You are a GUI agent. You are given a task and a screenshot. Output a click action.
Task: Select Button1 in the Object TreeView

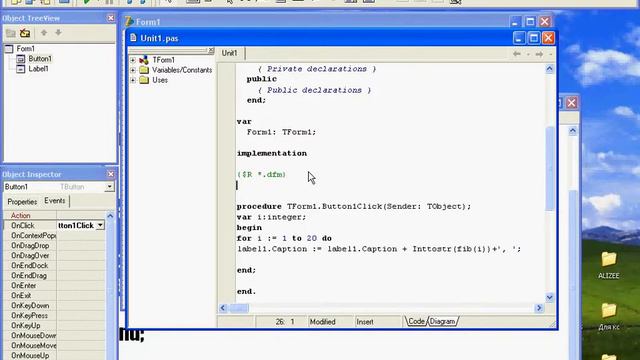point(40,59)
